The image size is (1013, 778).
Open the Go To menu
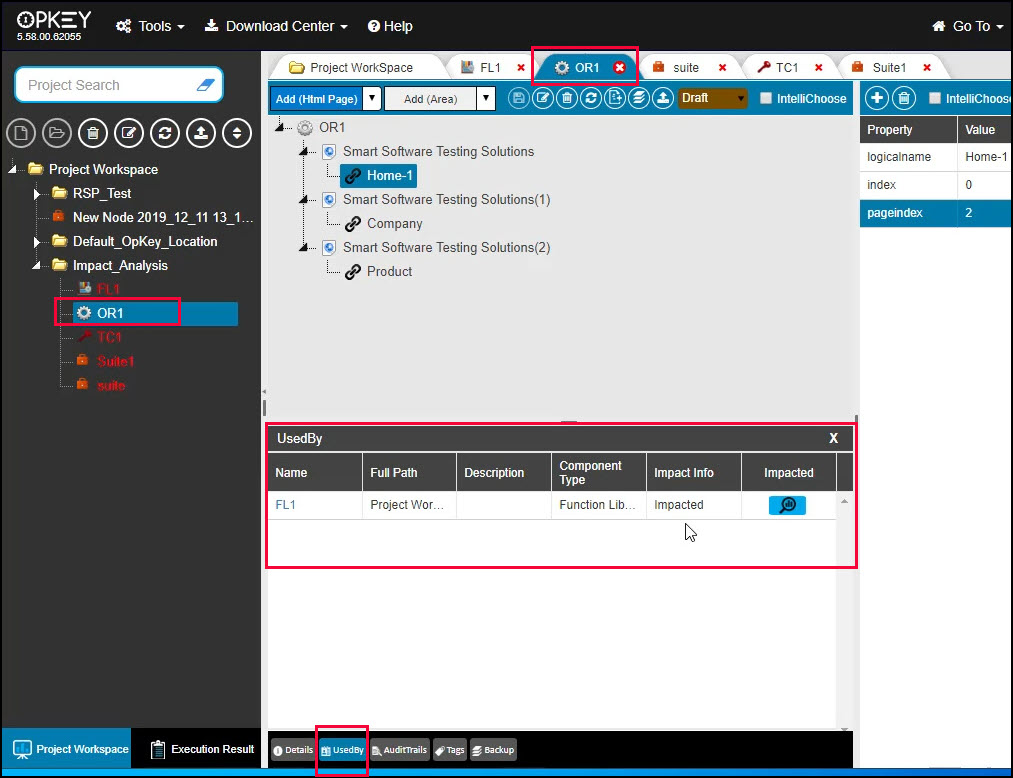tap(968, 26)
